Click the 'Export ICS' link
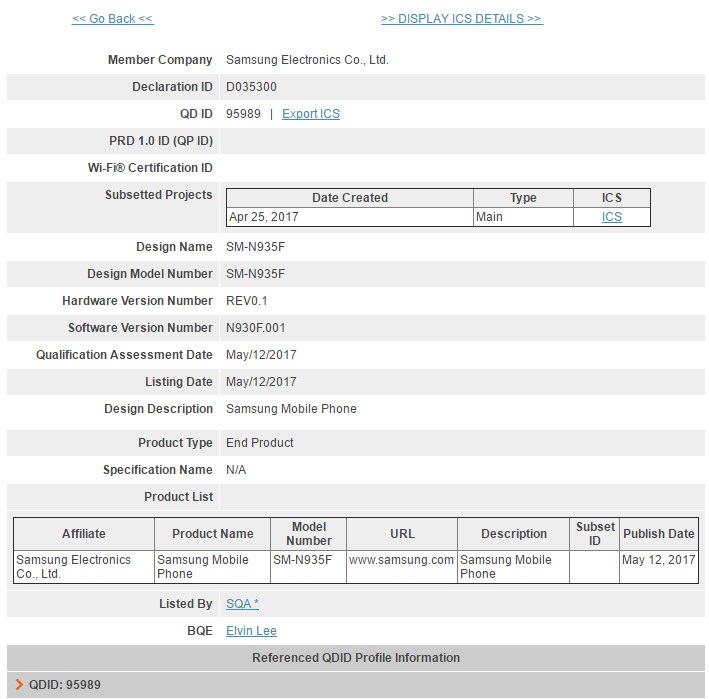709x699 pixels. tap(311, 113)
